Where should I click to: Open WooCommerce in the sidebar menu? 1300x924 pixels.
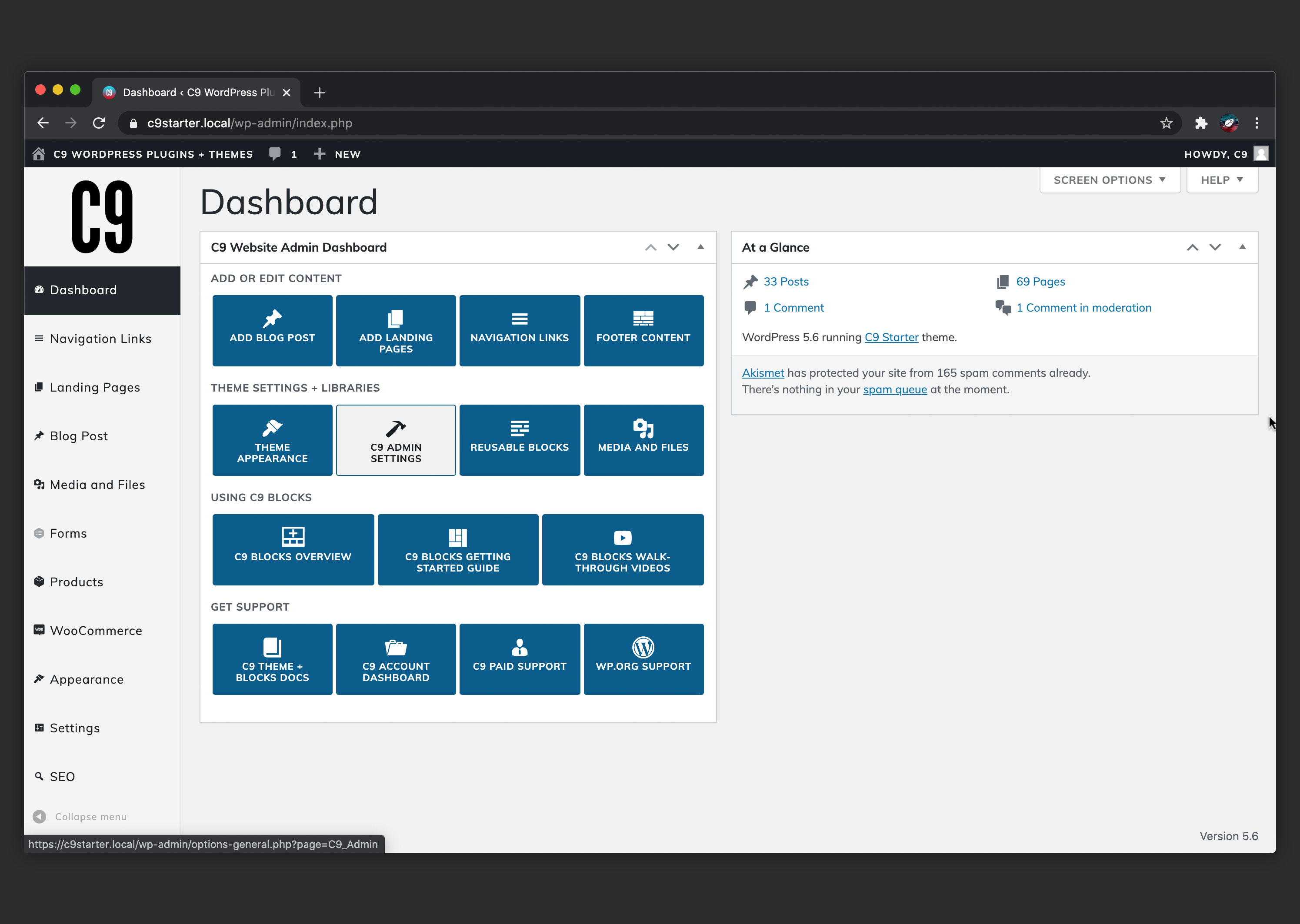tap(96, 630)
